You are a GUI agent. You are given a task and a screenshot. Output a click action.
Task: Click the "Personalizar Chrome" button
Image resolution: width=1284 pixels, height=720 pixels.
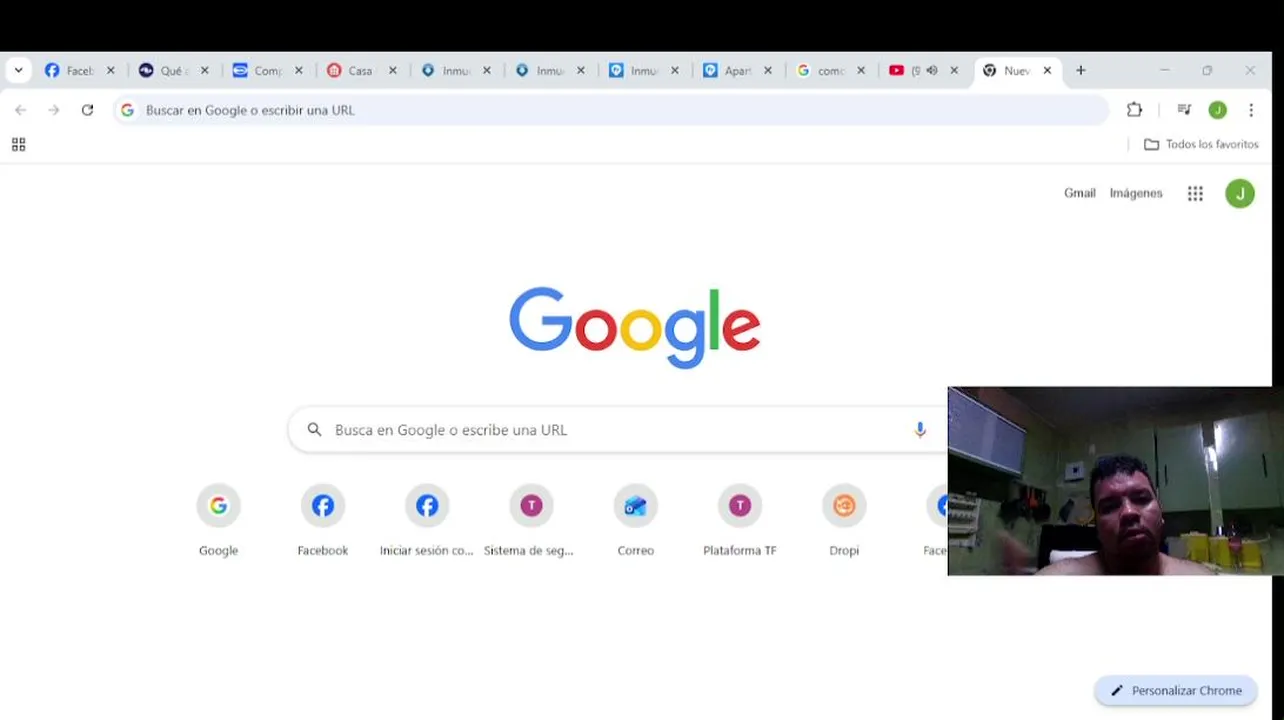tap(1176, 691)
